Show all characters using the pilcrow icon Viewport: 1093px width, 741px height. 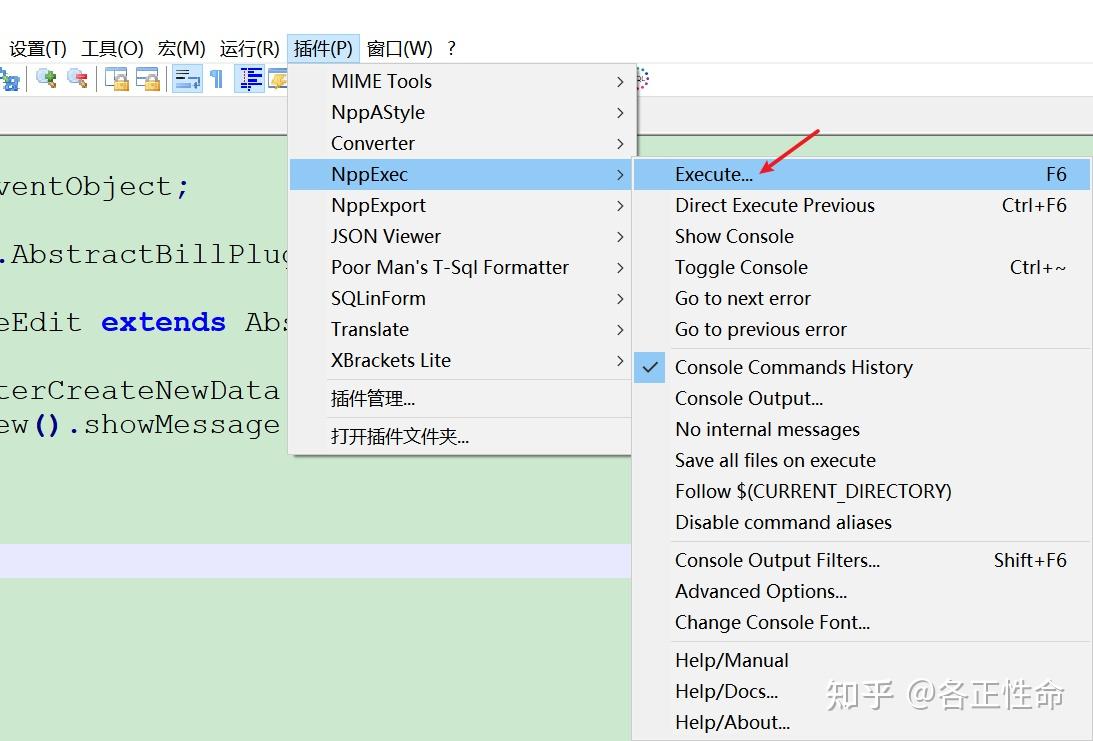[217, 79]
